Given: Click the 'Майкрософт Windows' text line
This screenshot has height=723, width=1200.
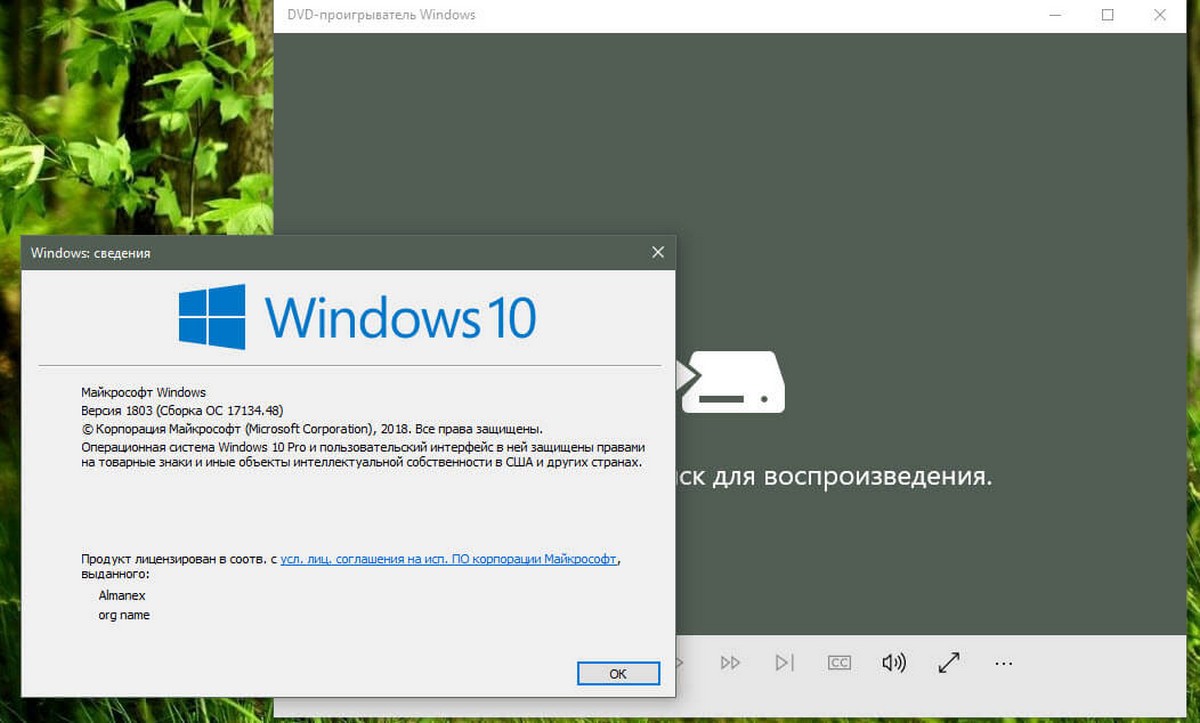Looking at the screenshot, I should pyautogui.click(x=143, y=392).
